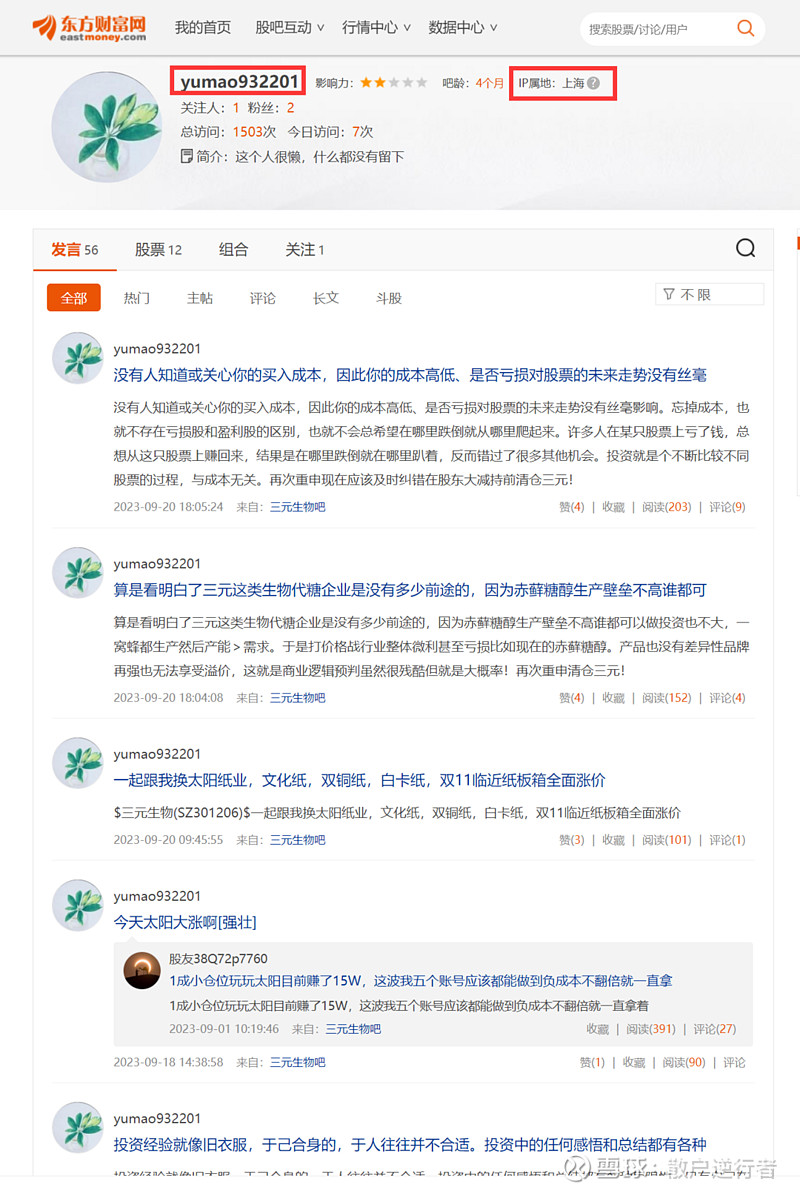Click 收藏 on the 09:45:55 post

[x=614, y=840]
